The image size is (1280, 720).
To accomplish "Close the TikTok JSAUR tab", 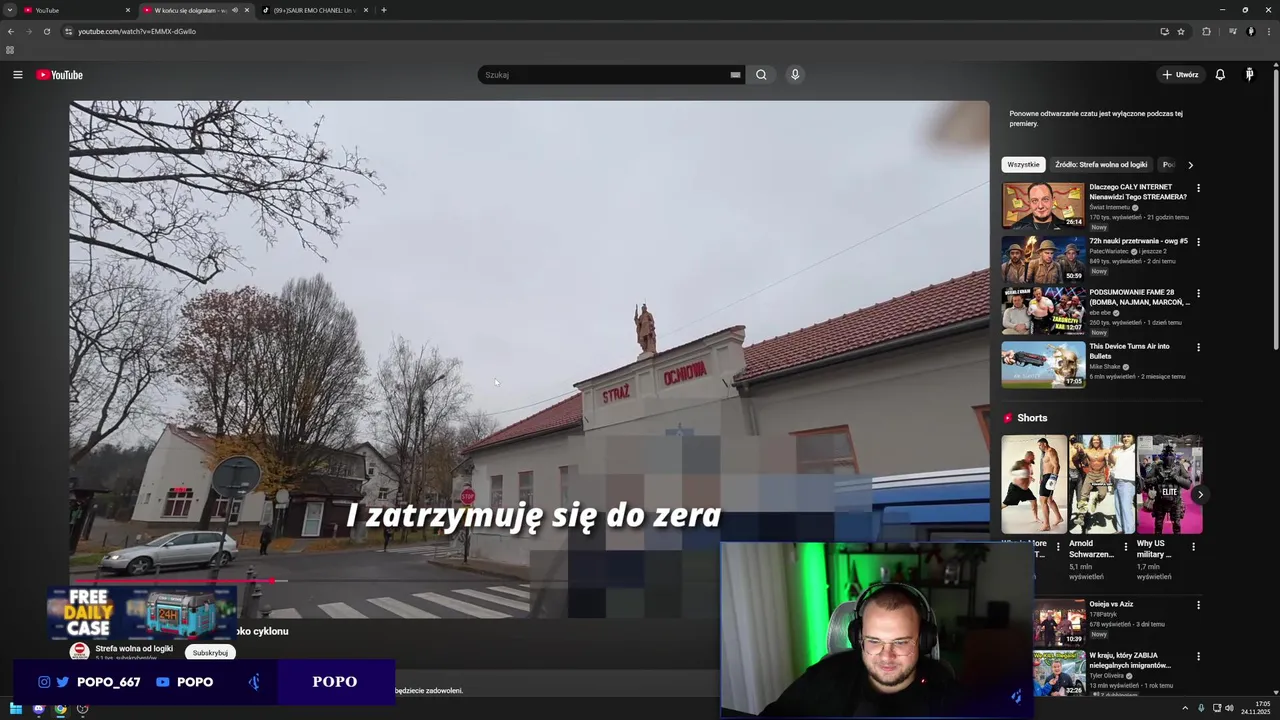I will [x=365, y=10].
